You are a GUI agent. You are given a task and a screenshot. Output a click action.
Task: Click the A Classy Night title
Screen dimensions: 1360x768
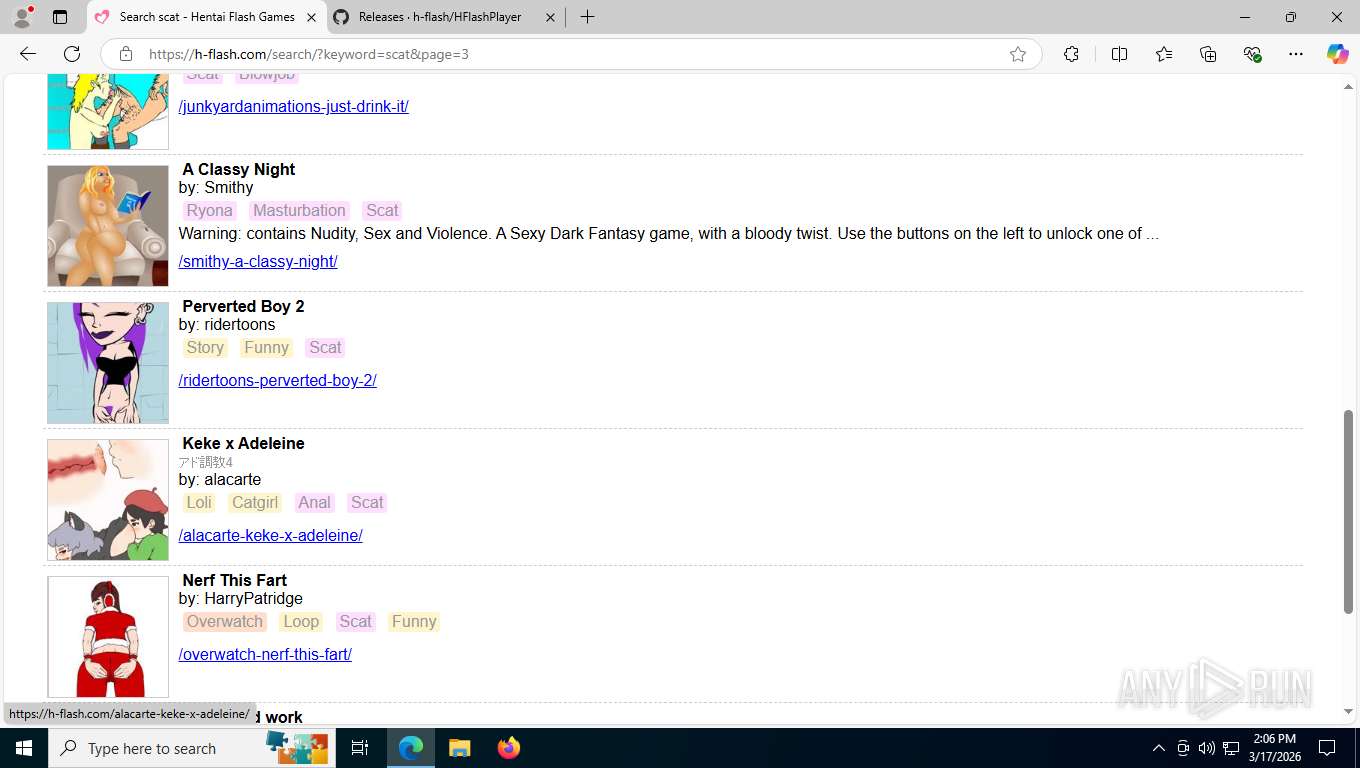tap(239, 169)
